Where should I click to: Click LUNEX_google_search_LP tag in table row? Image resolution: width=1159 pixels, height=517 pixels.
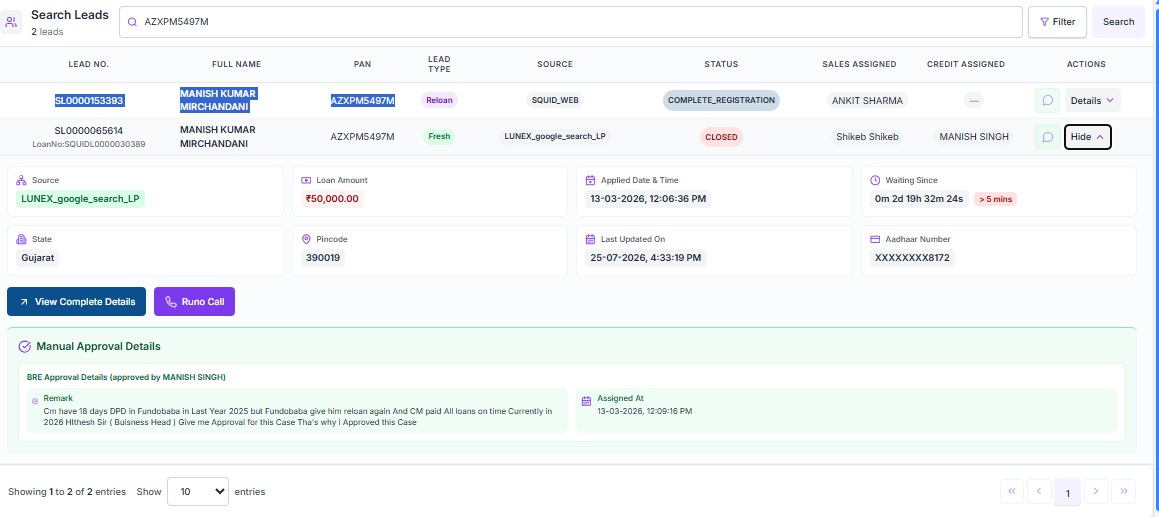click(x=555, y=136)
